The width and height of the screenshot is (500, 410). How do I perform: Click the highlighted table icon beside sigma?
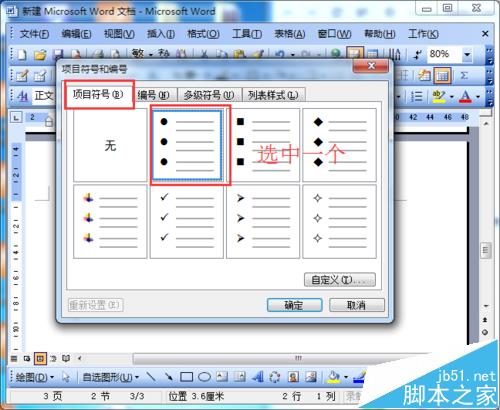[442, 76]
